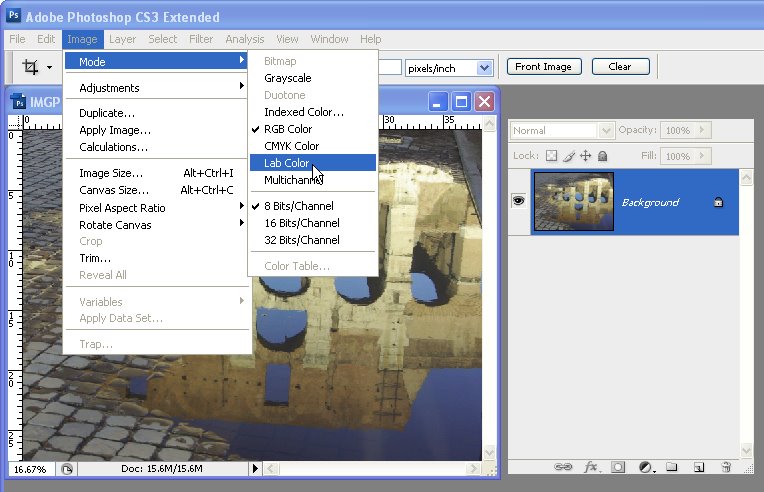Viewport: 764px width, 492px height.
Task: Create new fill or adjustment layer icon
Action: (646, 467)
